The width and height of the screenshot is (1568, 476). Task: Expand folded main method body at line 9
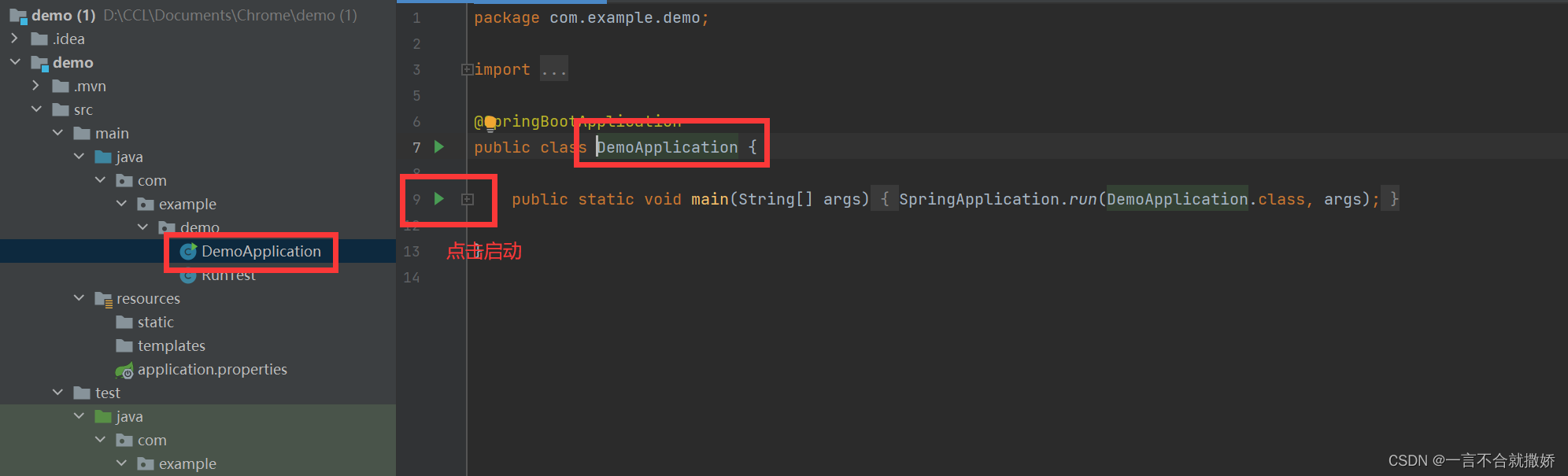pos(468,200)
